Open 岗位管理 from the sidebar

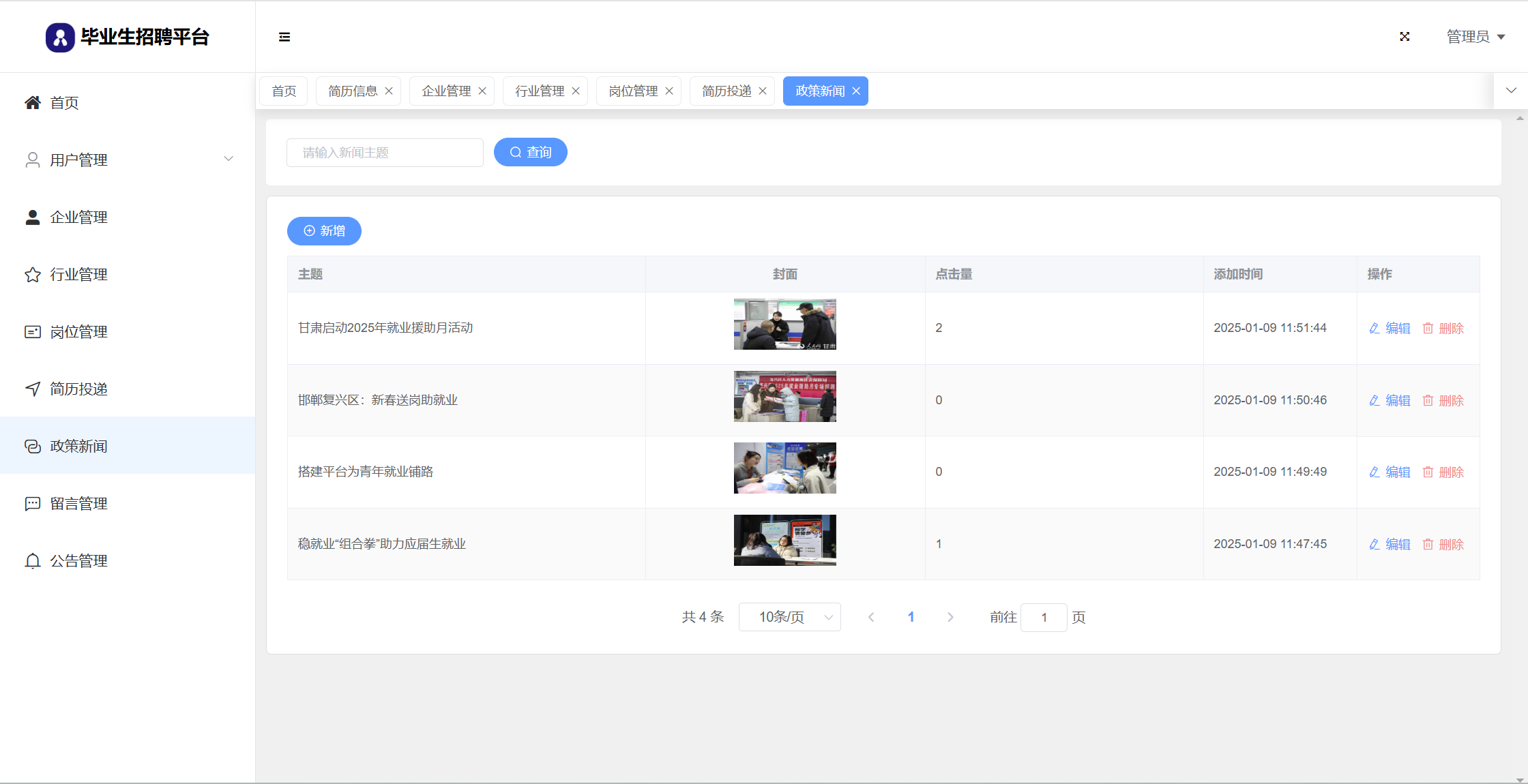pyautogui.click(x=78, y=332)
